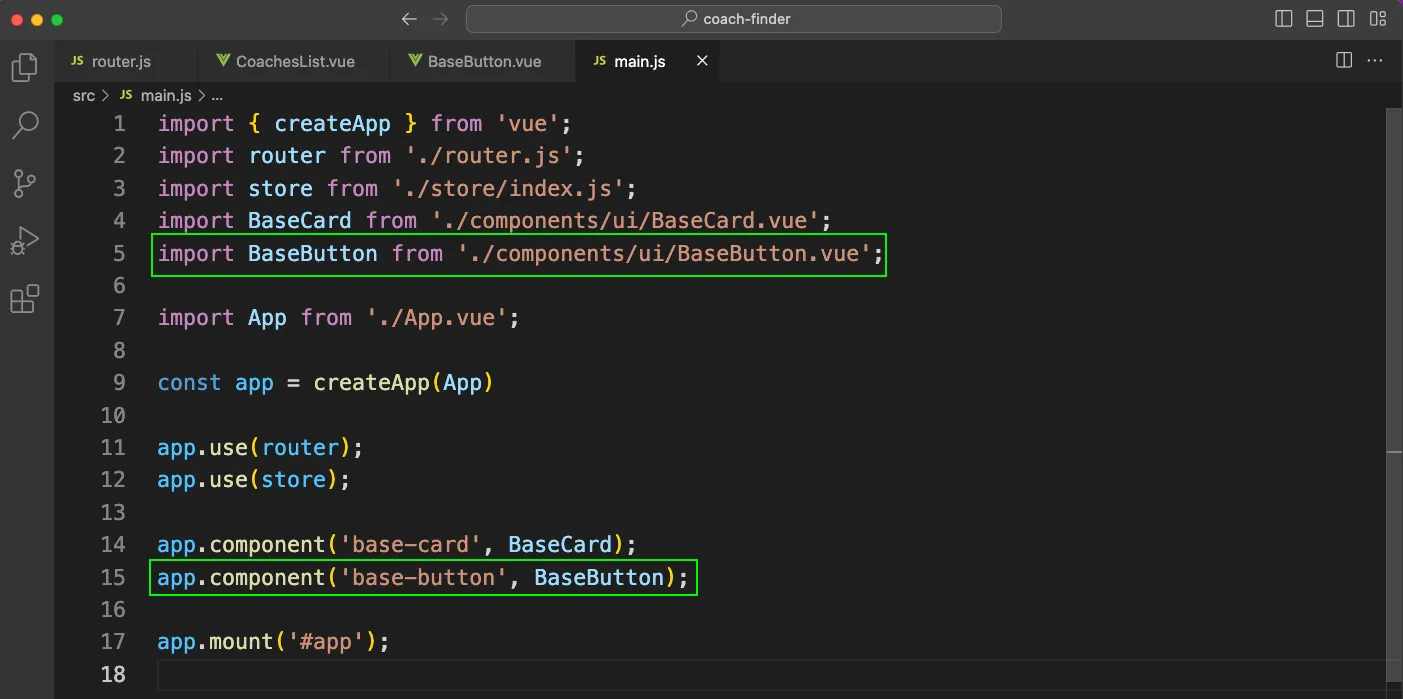Screen dimensions: 1403x699
Task: Click the BaseButton.vue import path string
Action: pos(664,253)
